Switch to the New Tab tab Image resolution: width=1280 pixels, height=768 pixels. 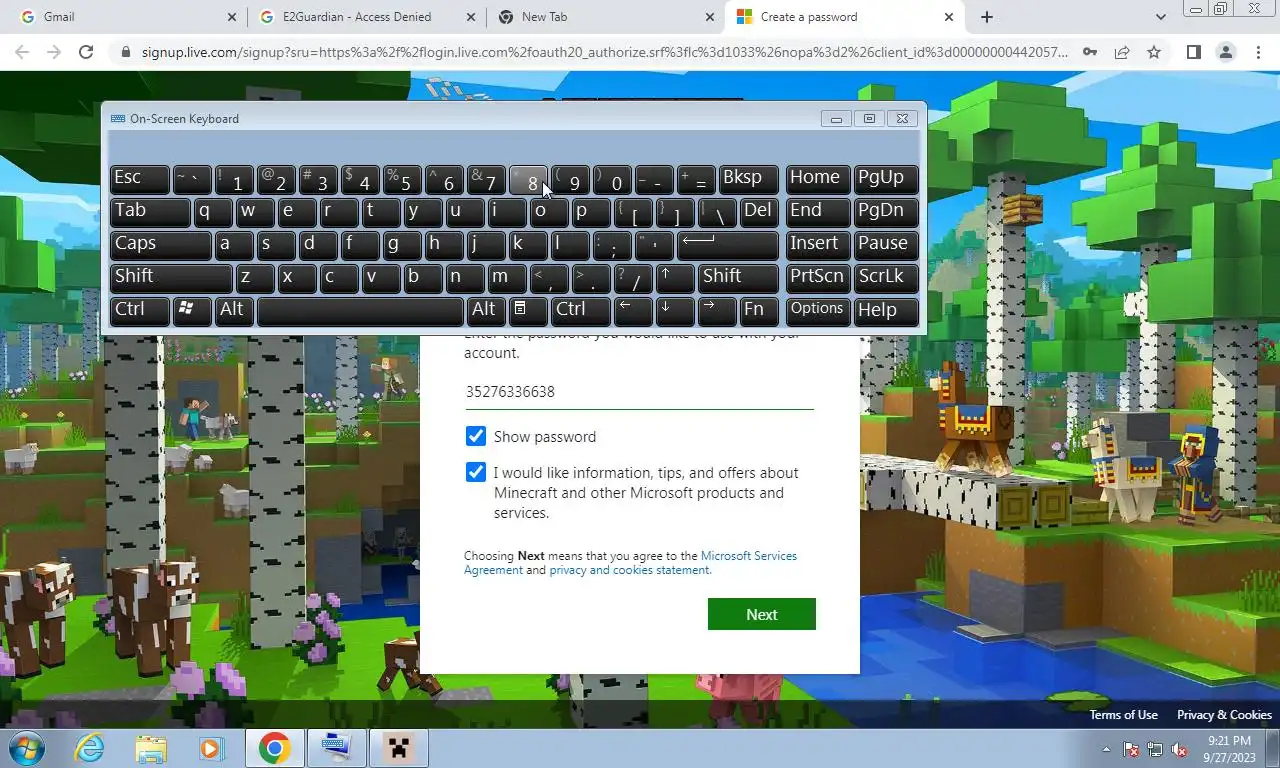(x=606, y=17)
